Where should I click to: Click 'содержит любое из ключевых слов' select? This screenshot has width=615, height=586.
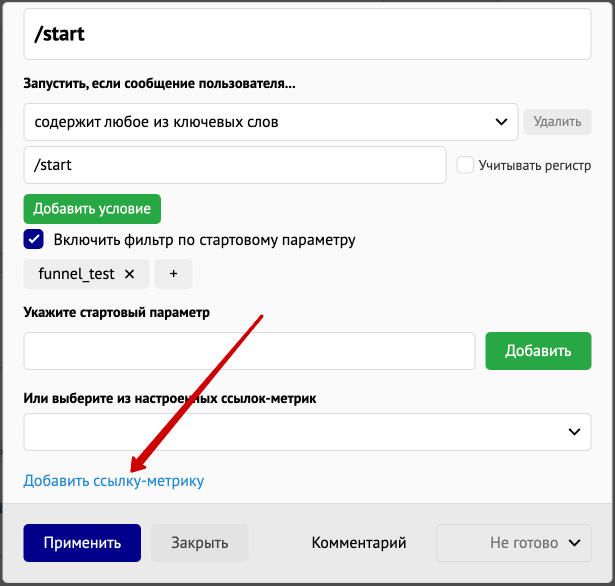click(x=271, y=122)
